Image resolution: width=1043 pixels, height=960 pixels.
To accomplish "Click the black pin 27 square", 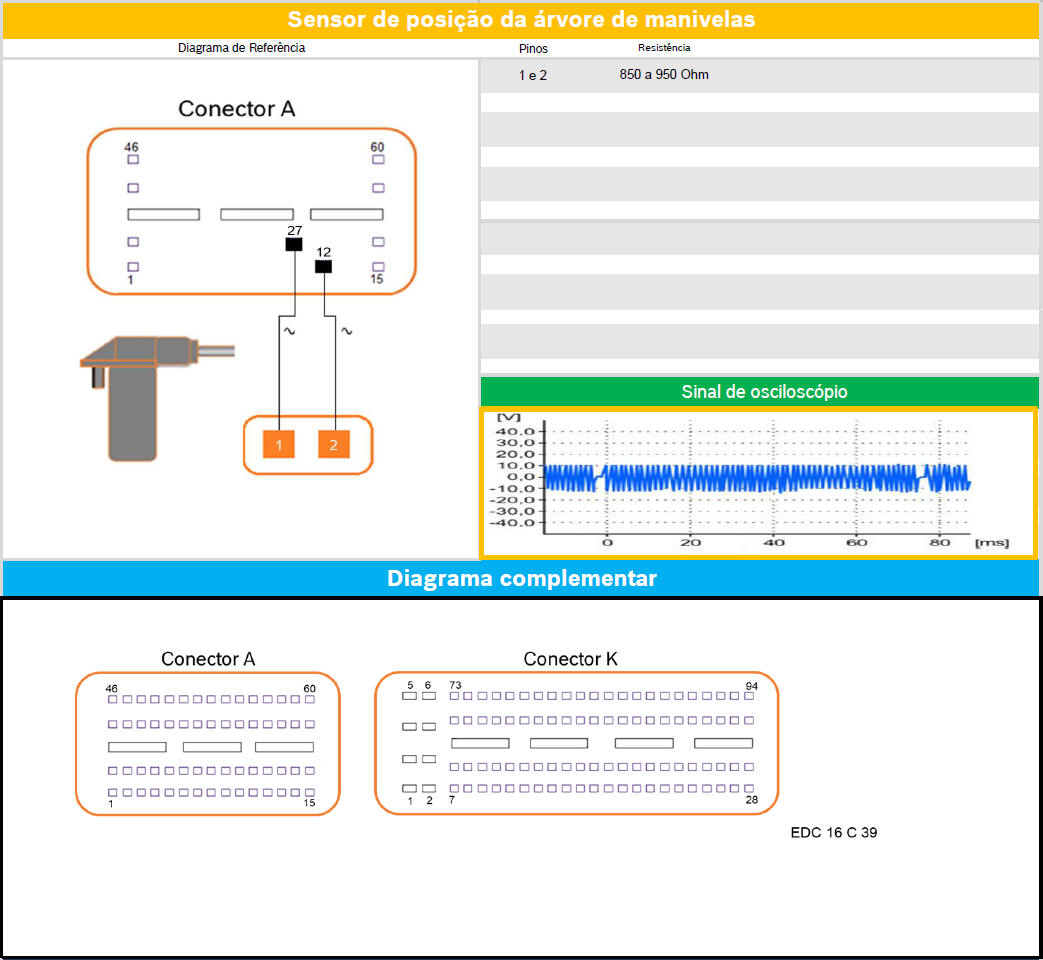I will (x=294, y=245).
